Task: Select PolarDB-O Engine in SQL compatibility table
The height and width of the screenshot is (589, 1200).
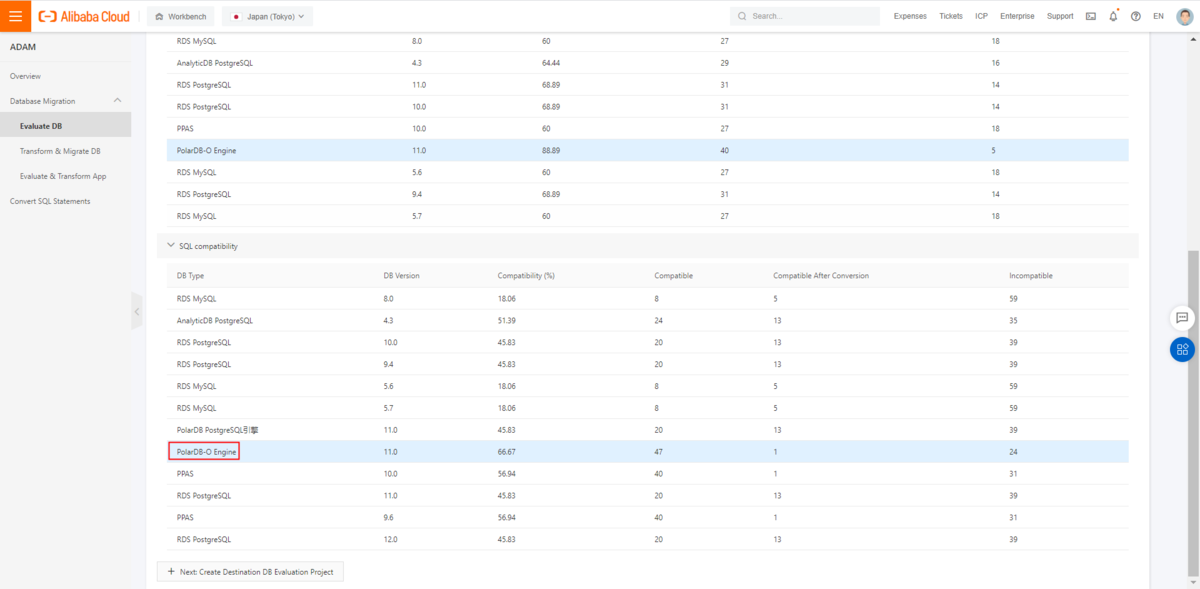Action: click(207, 452)
